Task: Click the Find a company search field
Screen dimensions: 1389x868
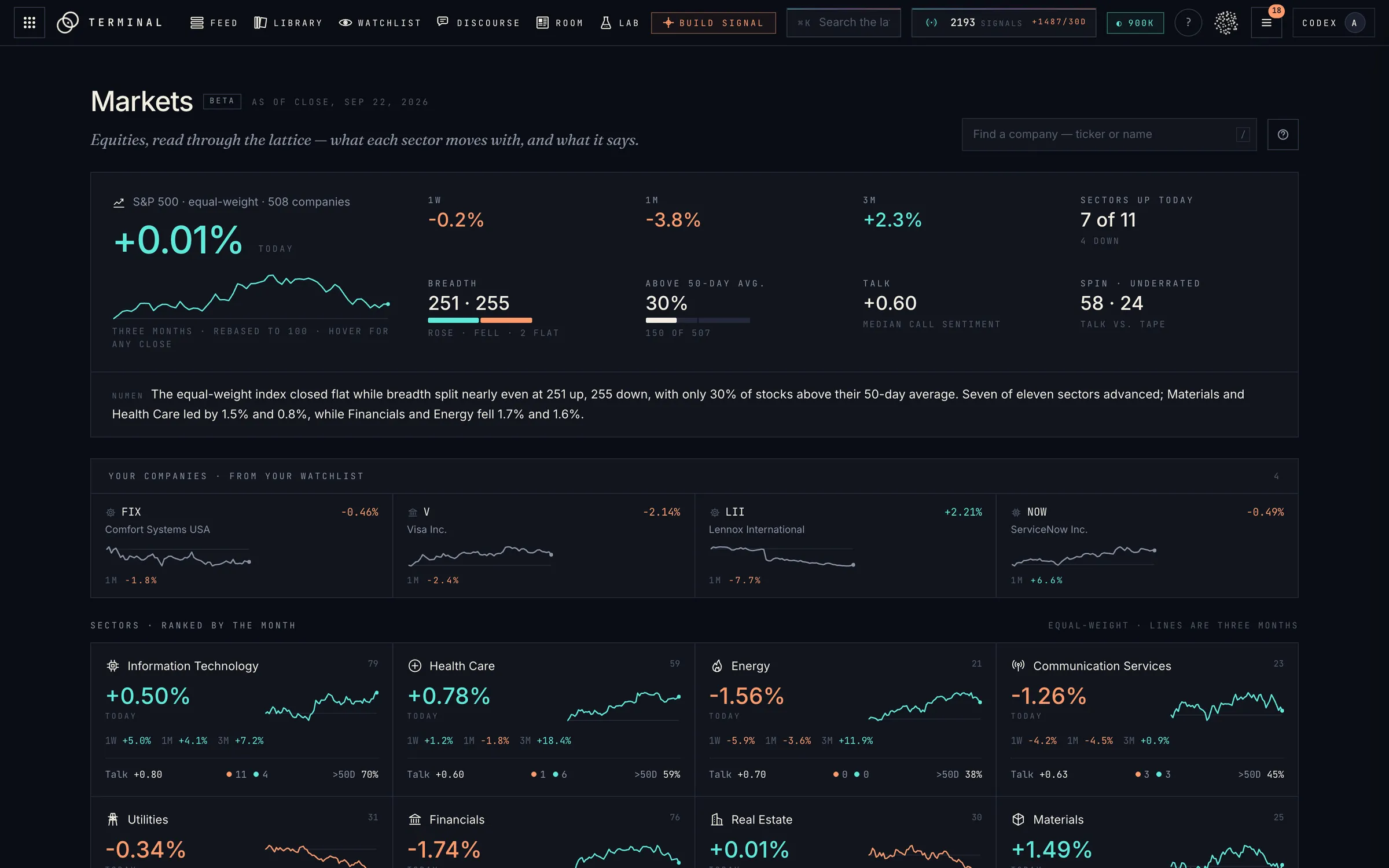Action: [x=1109, y=134]
